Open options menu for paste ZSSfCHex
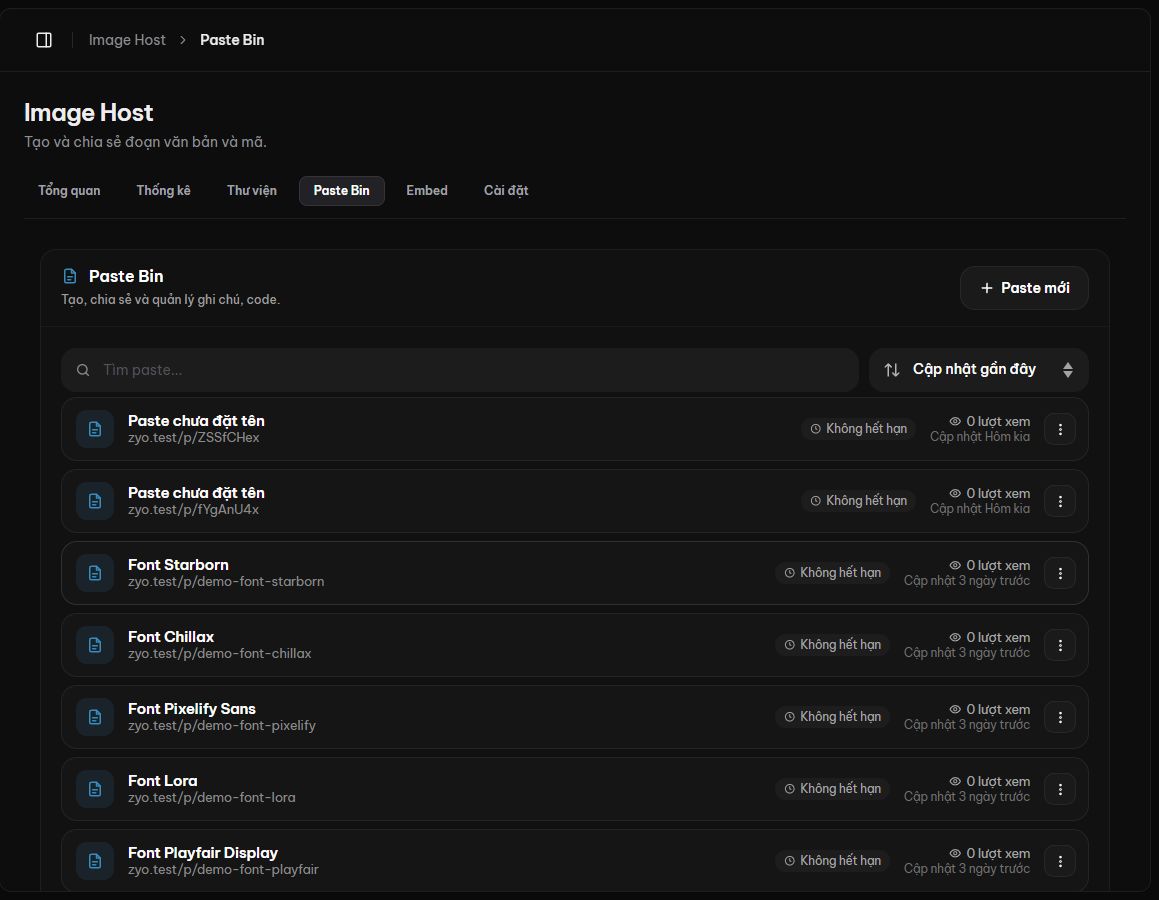 (x=1060, y=429)
